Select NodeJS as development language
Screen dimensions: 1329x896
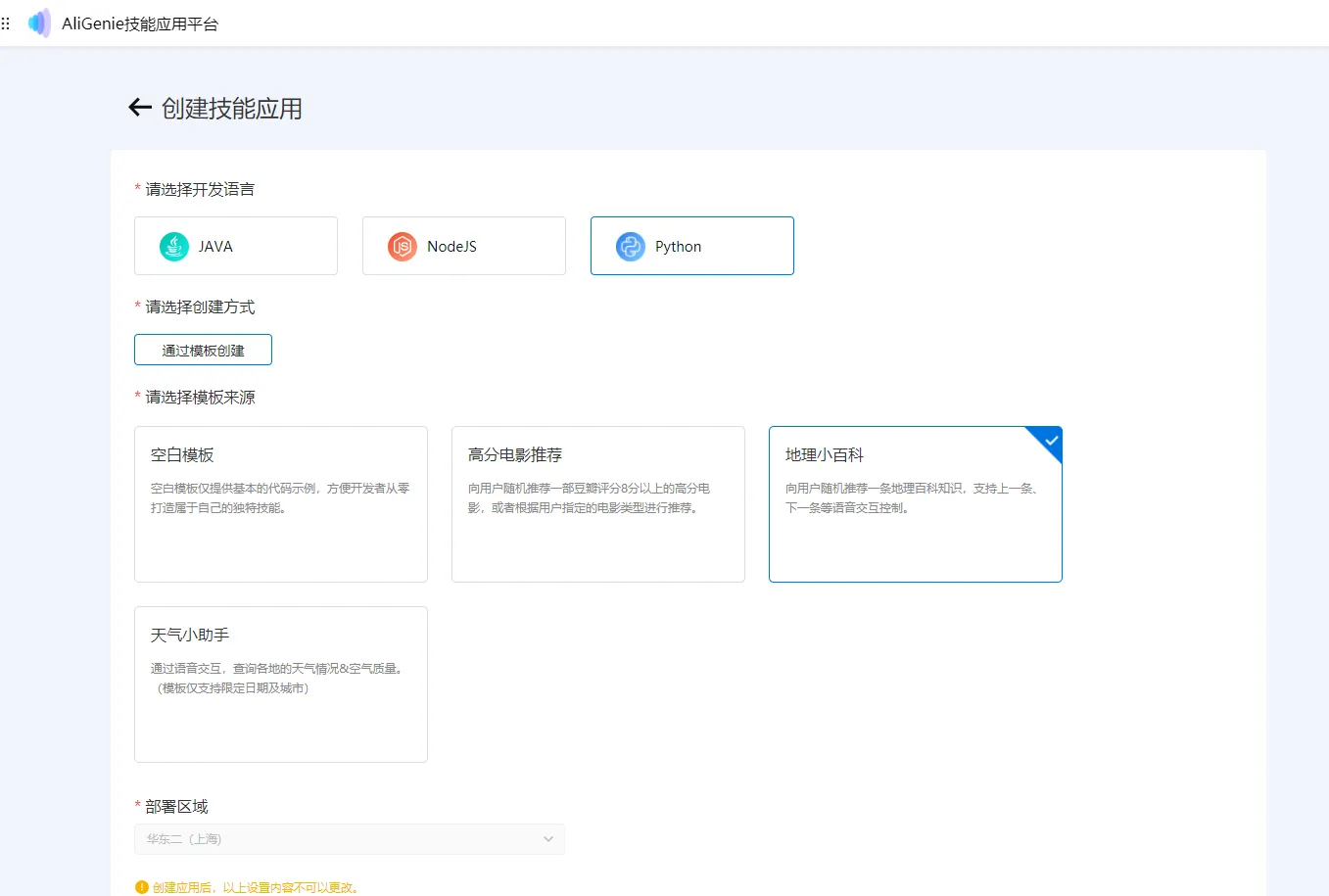coord(464,246)
